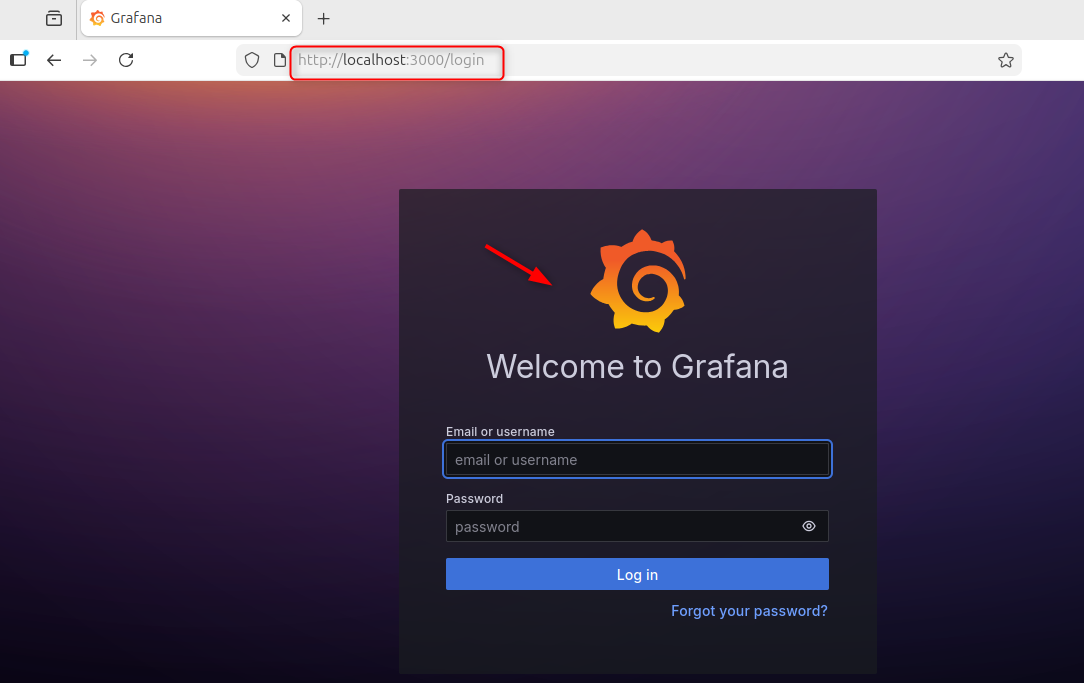Go back to the previous page
1084x683 pixels.
pyautogui.click(x=54, y=60)
